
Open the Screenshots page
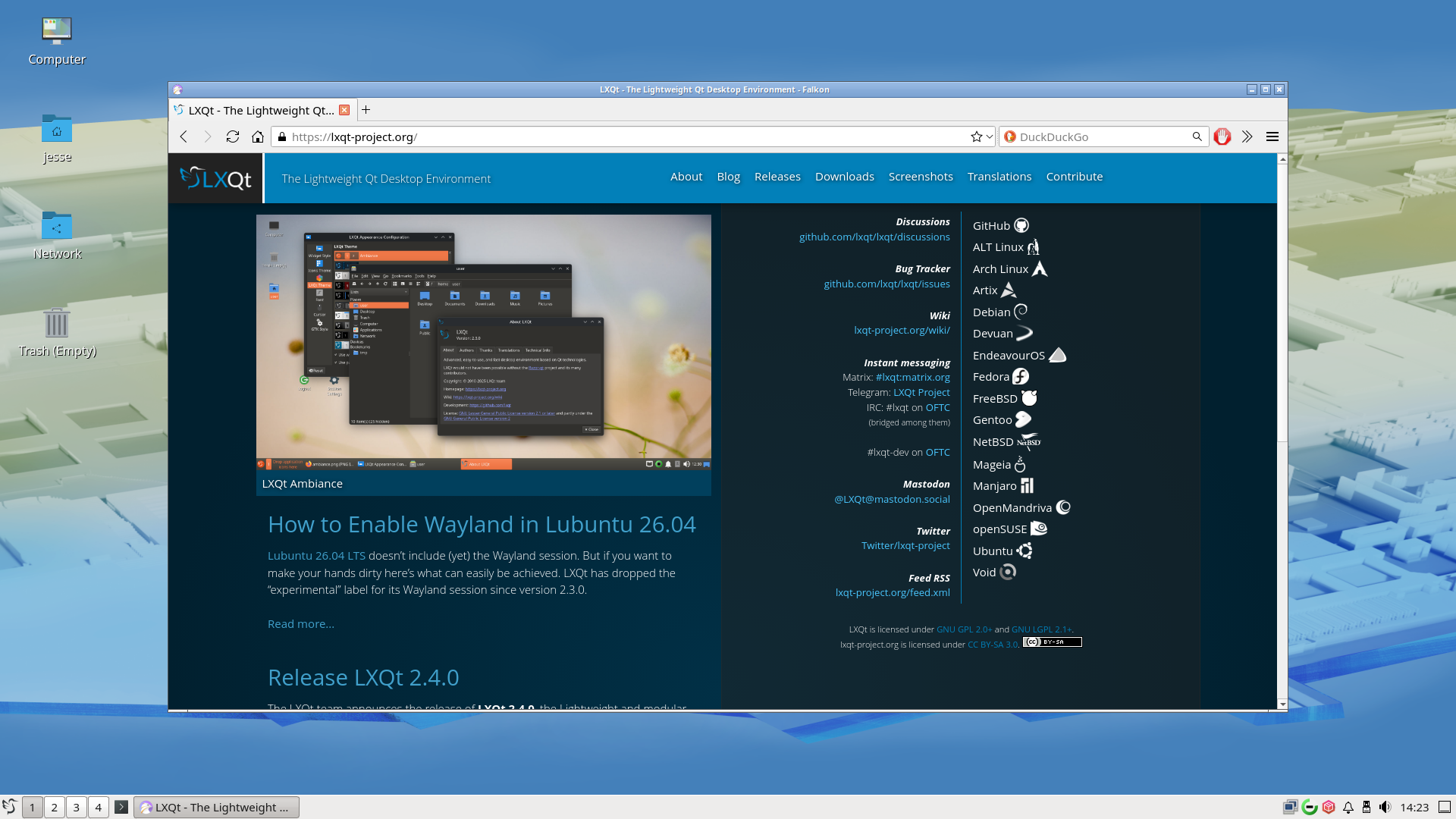point(921,177)
